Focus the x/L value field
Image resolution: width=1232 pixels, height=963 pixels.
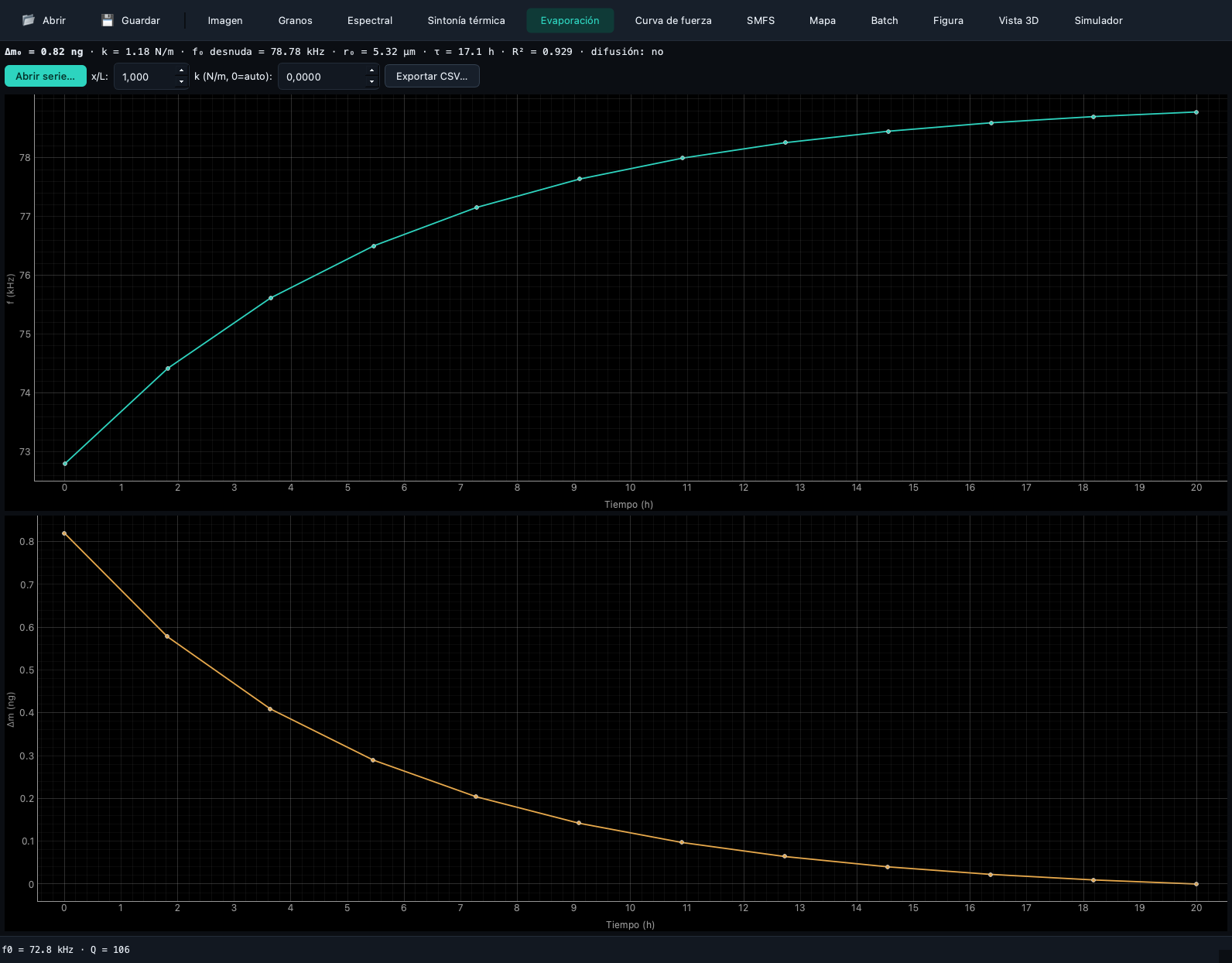(x=145, y=77)
